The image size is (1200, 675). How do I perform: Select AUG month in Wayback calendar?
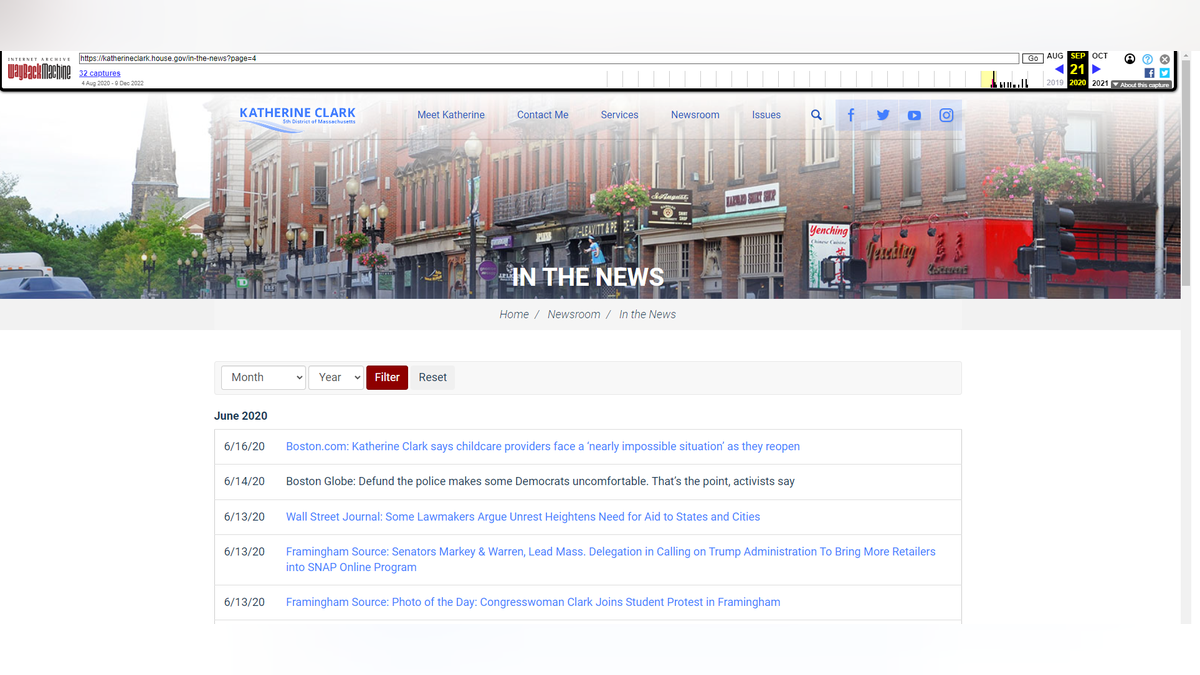click(1055, 56)
